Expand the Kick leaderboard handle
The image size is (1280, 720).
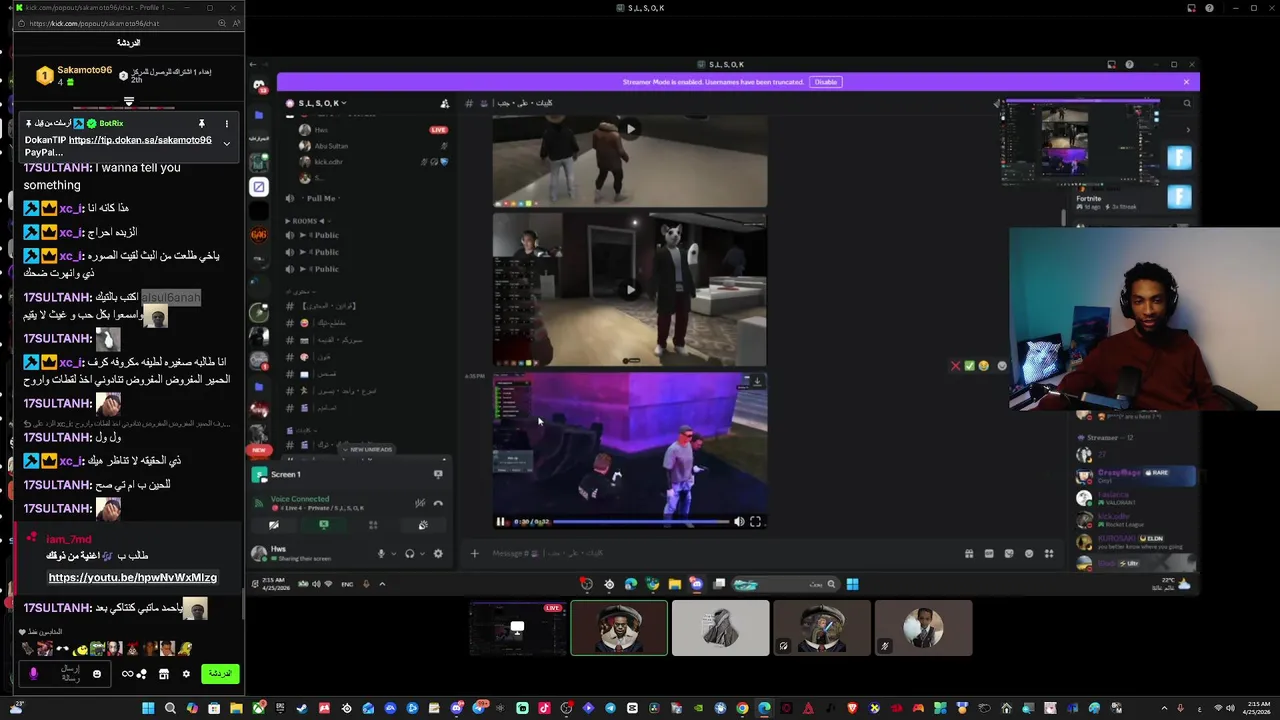click(x=128, y=102)
